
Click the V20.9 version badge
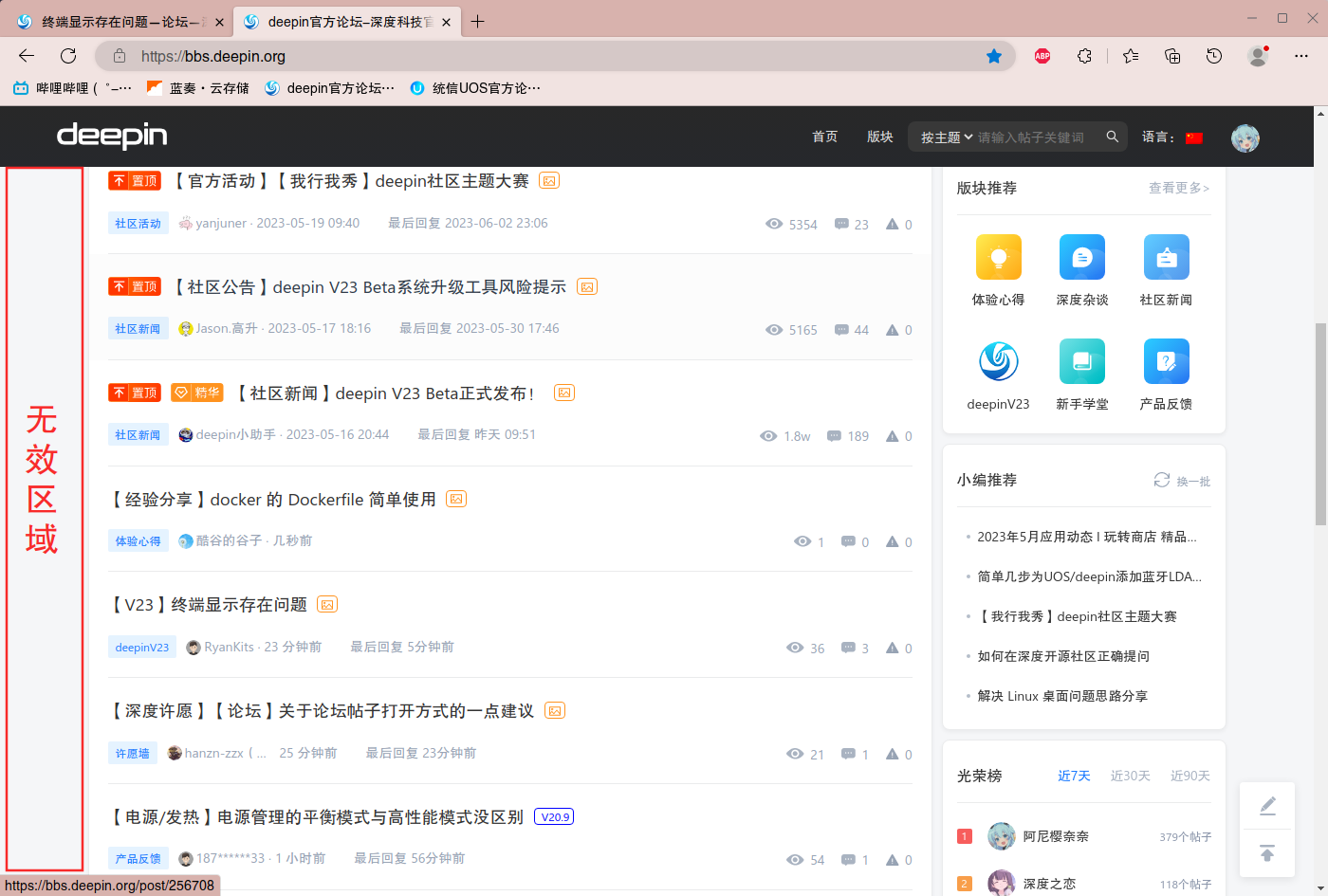point(555,816)
